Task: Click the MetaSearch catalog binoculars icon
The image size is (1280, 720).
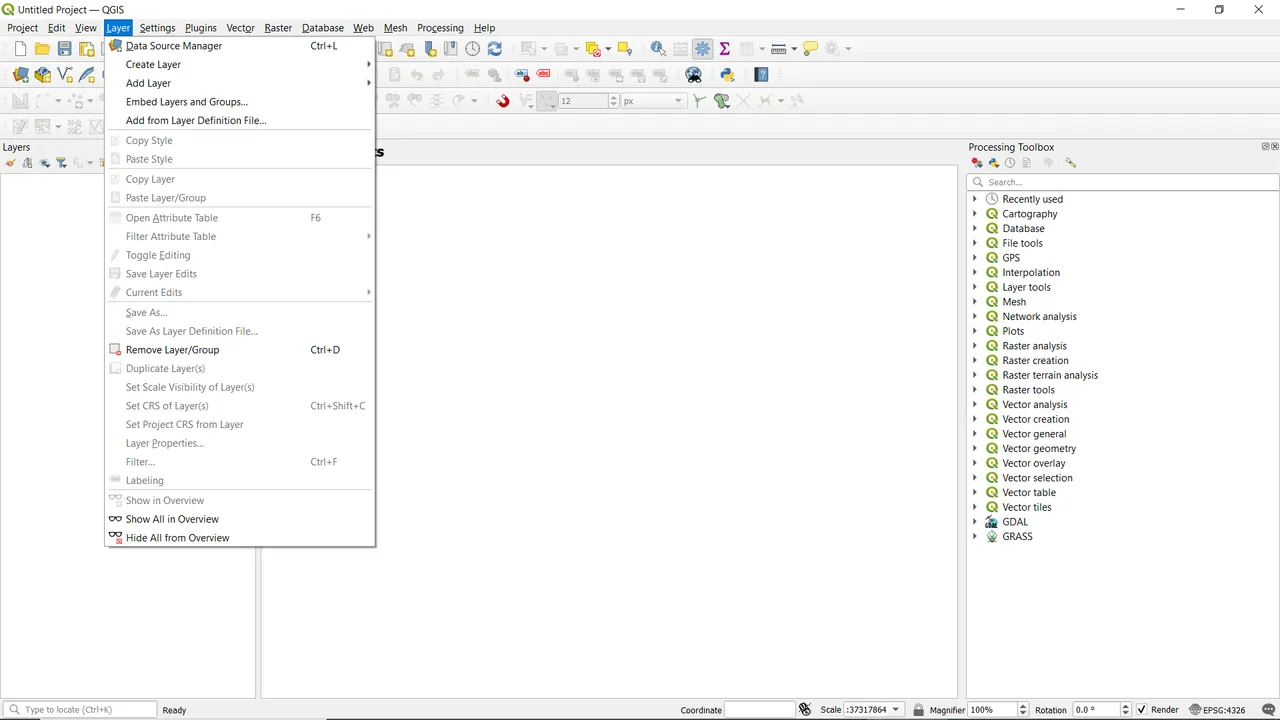Action: [693, 75]
